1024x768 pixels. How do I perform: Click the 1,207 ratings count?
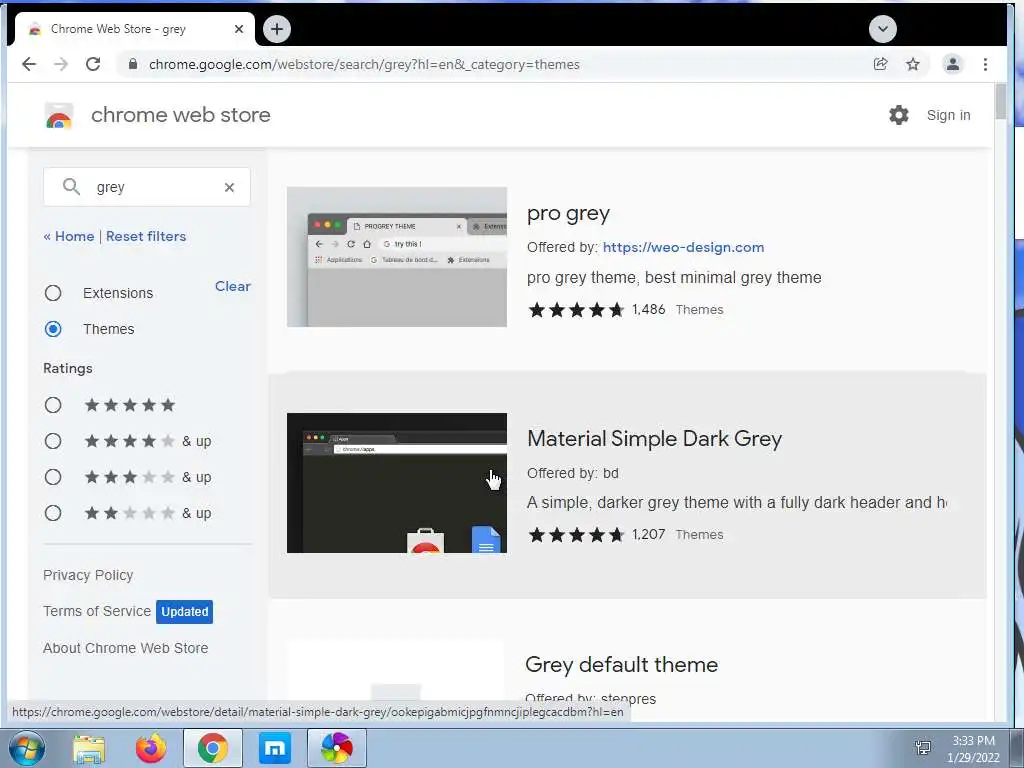pyautogui.click(x=648, y=535)
